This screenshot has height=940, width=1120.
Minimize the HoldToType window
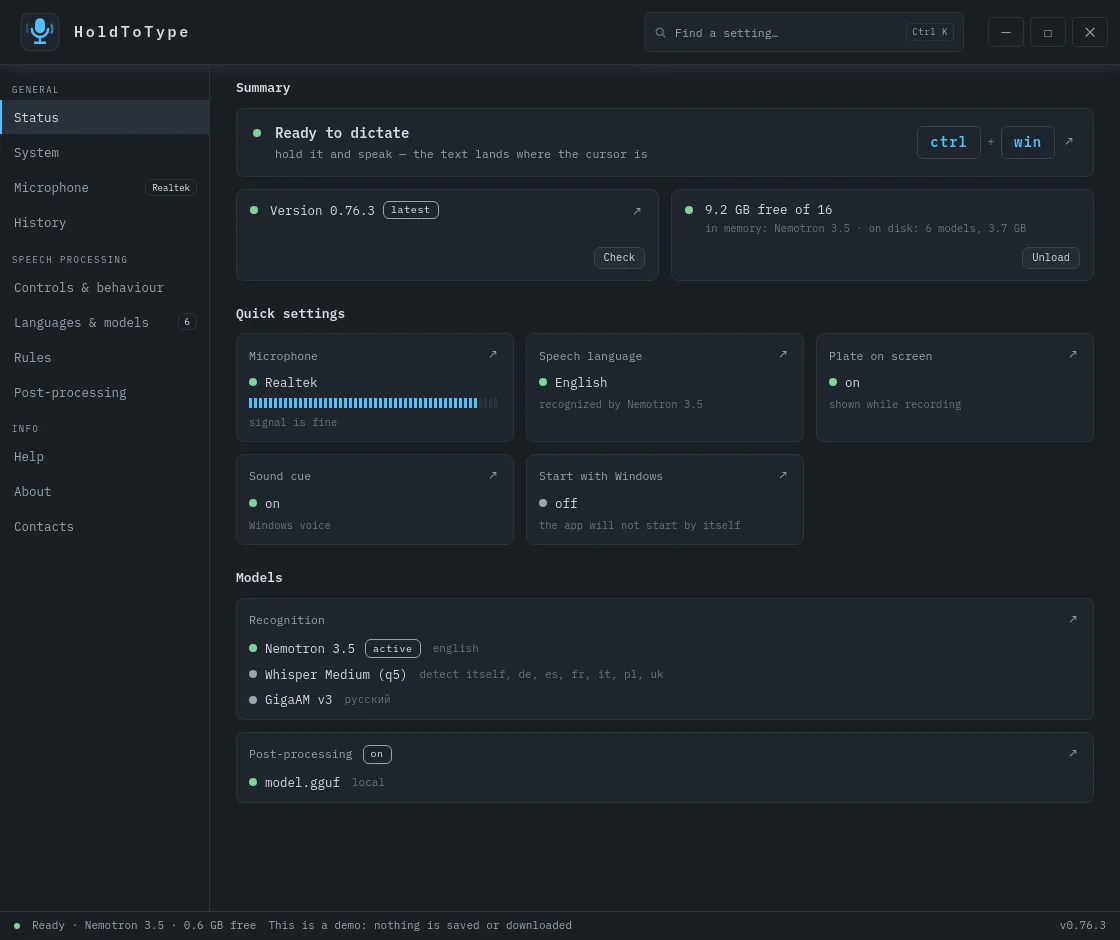click(x=1006, y=32)
